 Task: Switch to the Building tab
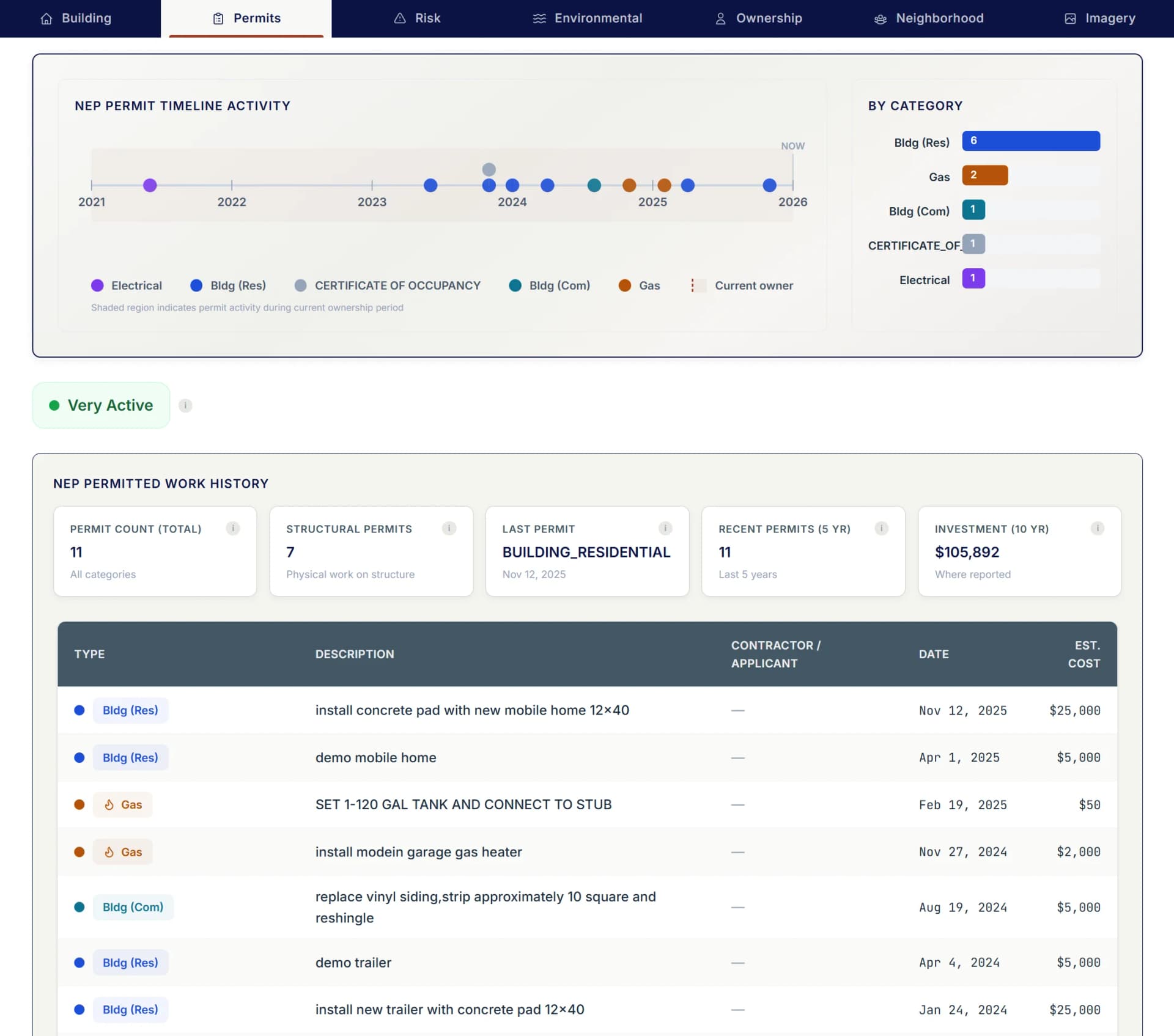tap(76, 18)
